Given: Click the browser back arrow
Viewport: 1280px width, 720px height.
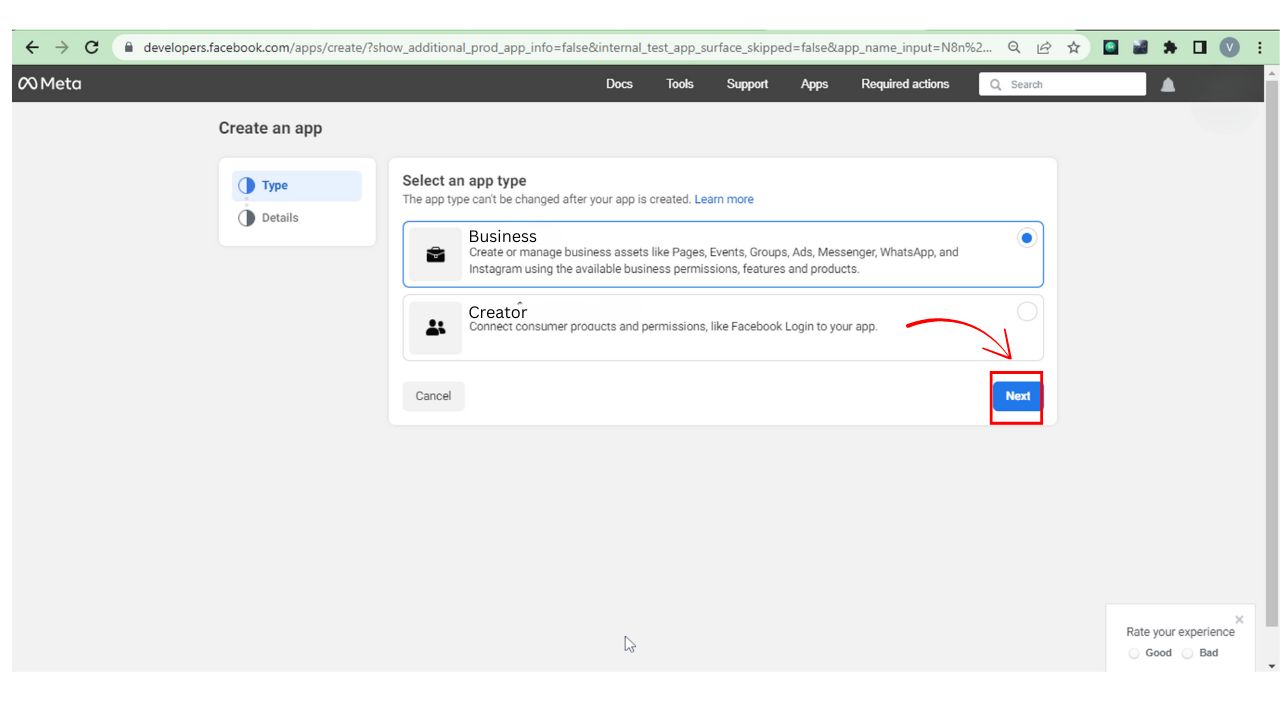Looking at the screenshot, I should coord(32,47).
